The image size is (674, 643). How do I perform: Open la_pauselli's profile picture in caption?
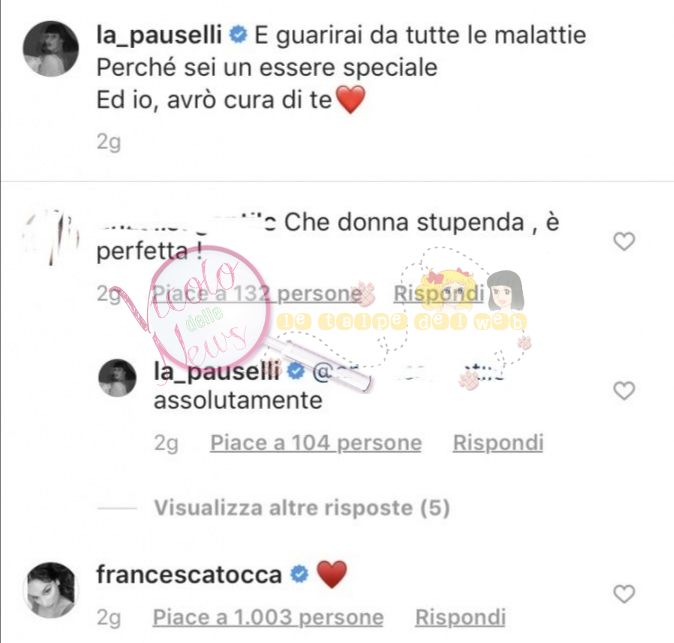pos(51,49)
